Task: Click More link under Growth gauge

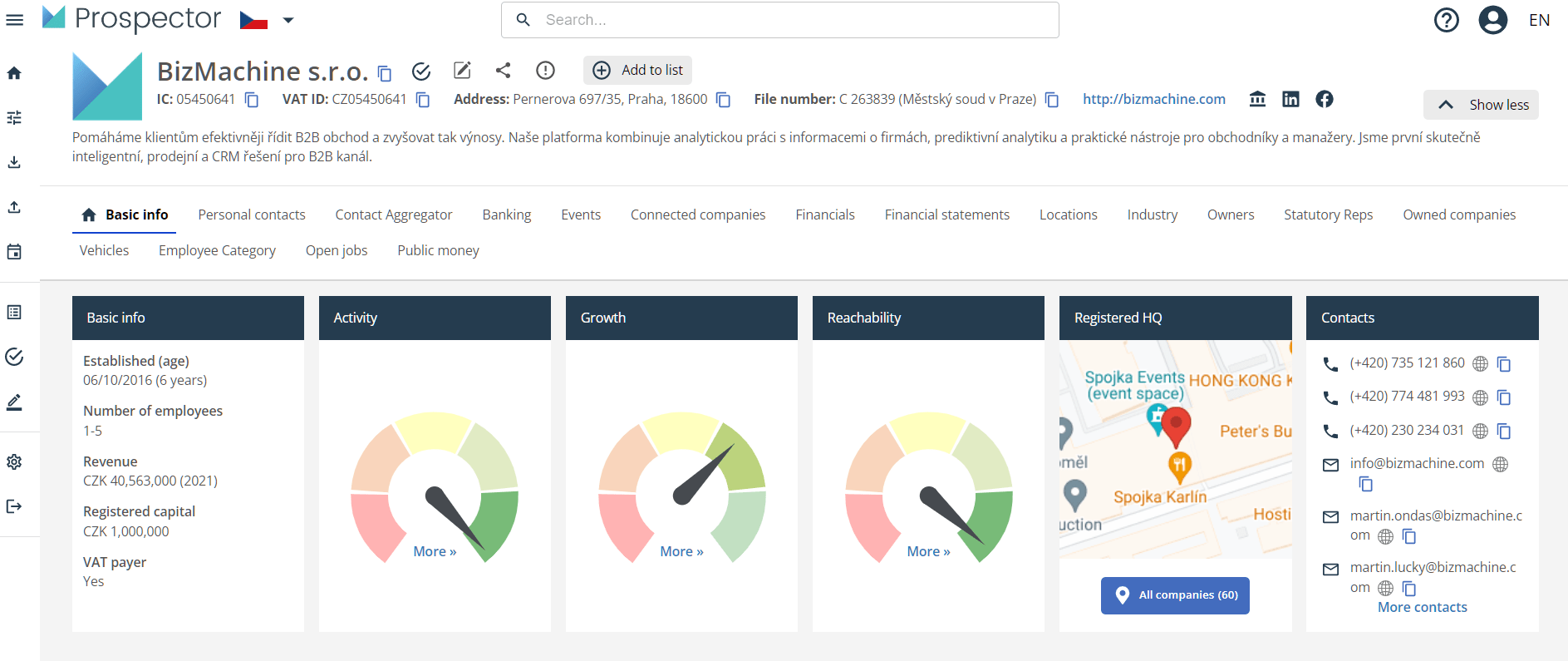Action: (681, 551)
